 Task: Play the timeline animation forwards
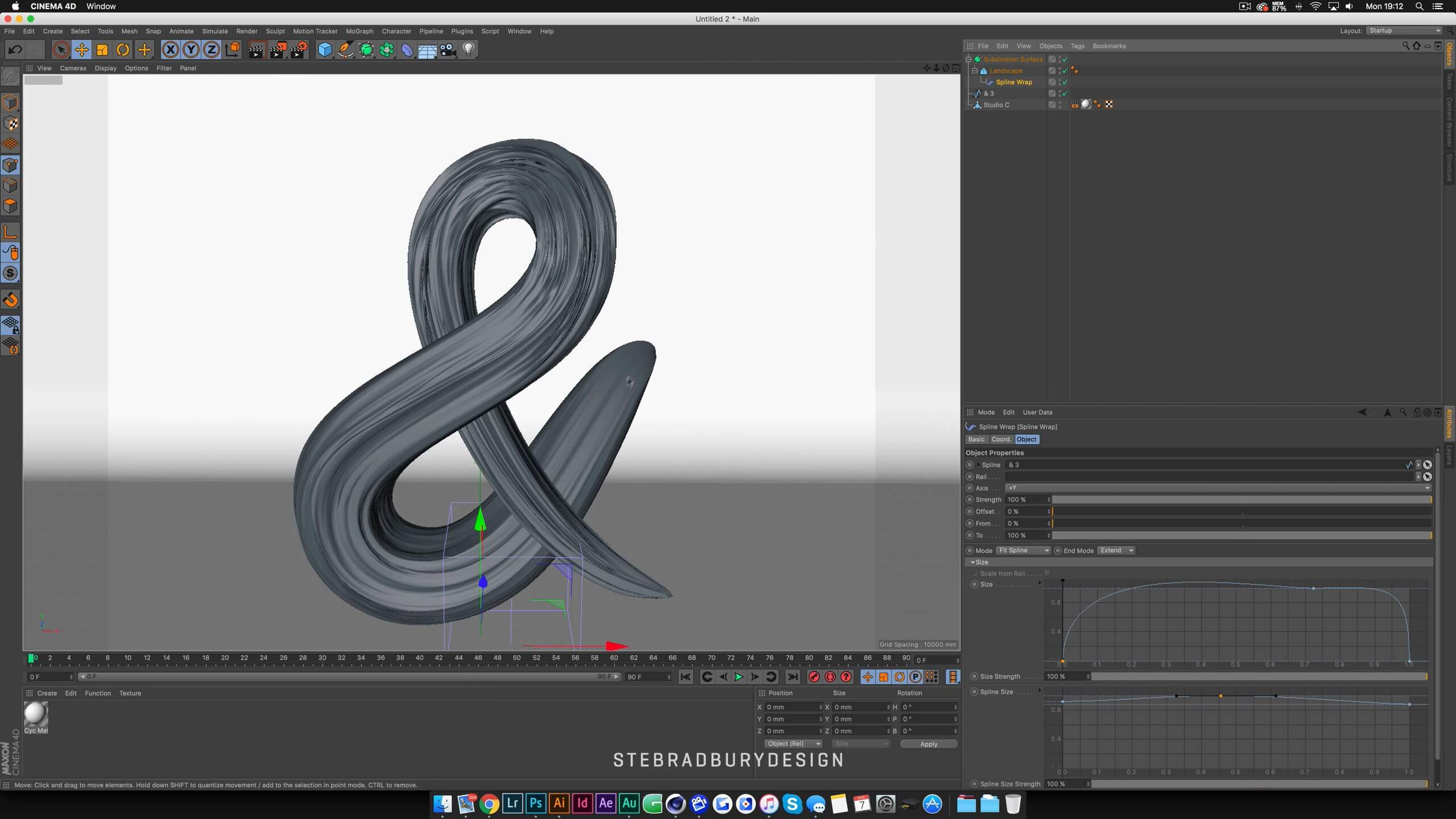(x=738, y=677)
